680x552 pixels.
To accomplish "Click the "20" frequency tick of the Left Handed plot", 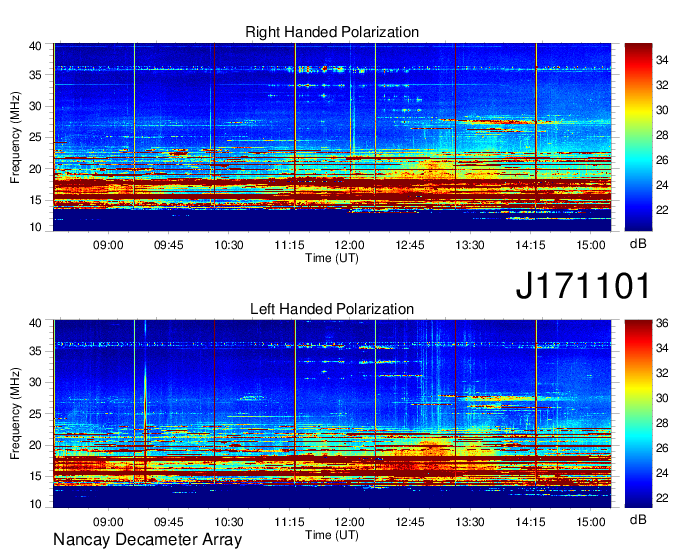I will 36,445.
